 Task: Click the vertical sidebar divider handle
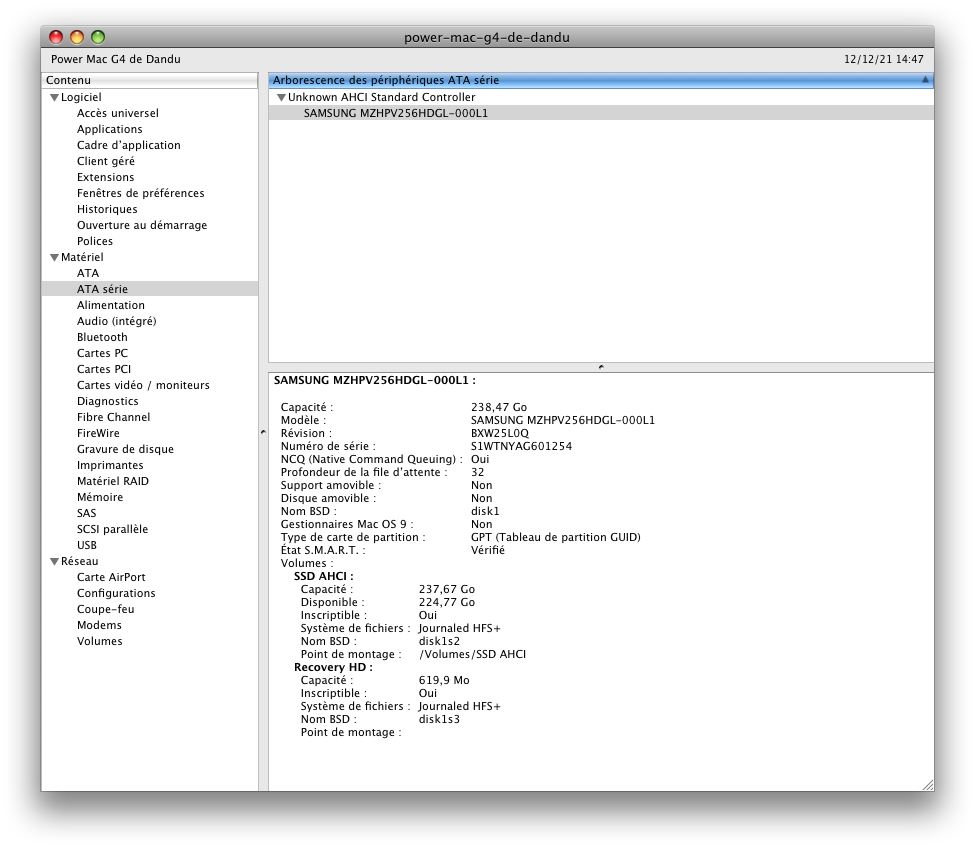pos(263,432)
